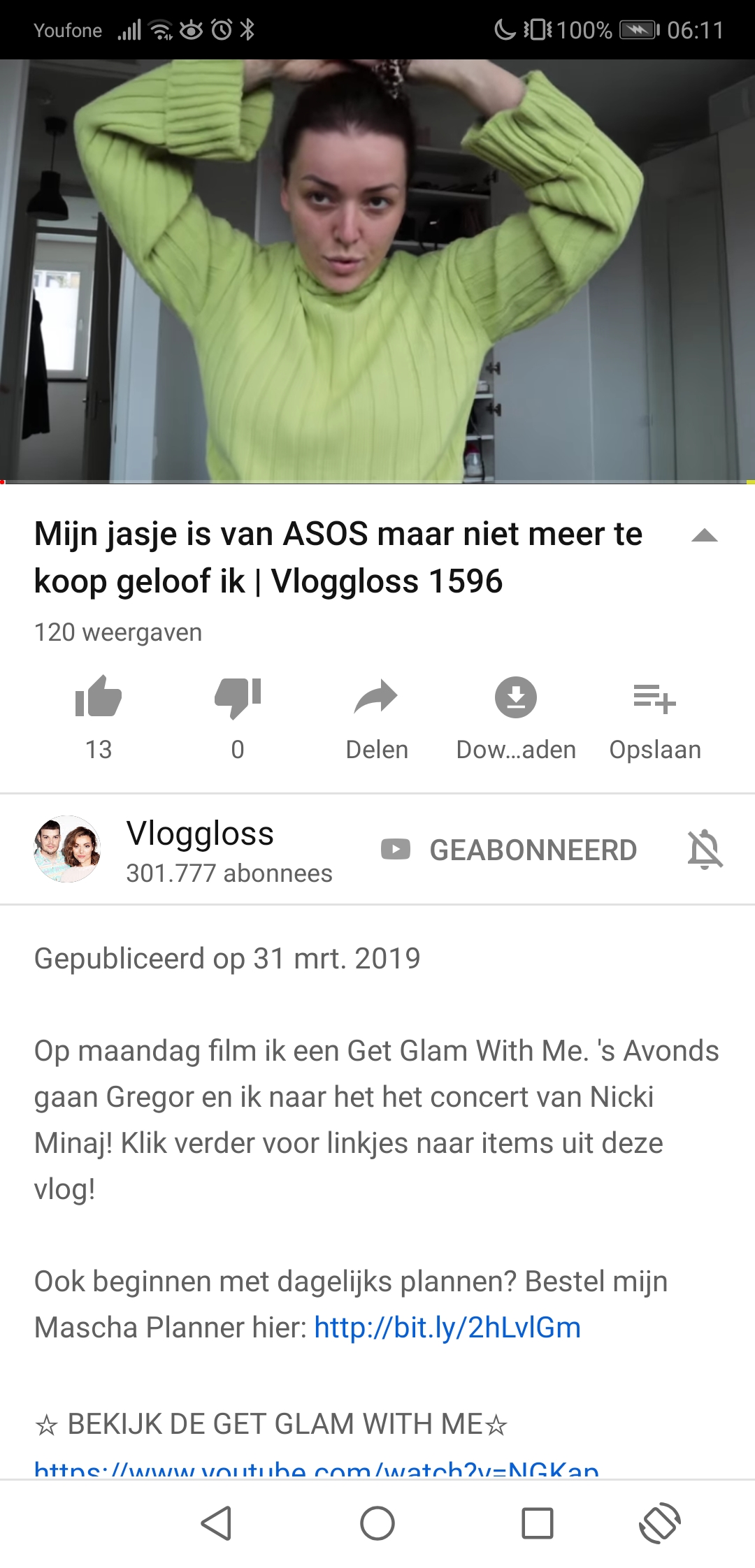Collapse the video description arrow
This screenshot has height=1568, width=755.
tap(705, 536)
